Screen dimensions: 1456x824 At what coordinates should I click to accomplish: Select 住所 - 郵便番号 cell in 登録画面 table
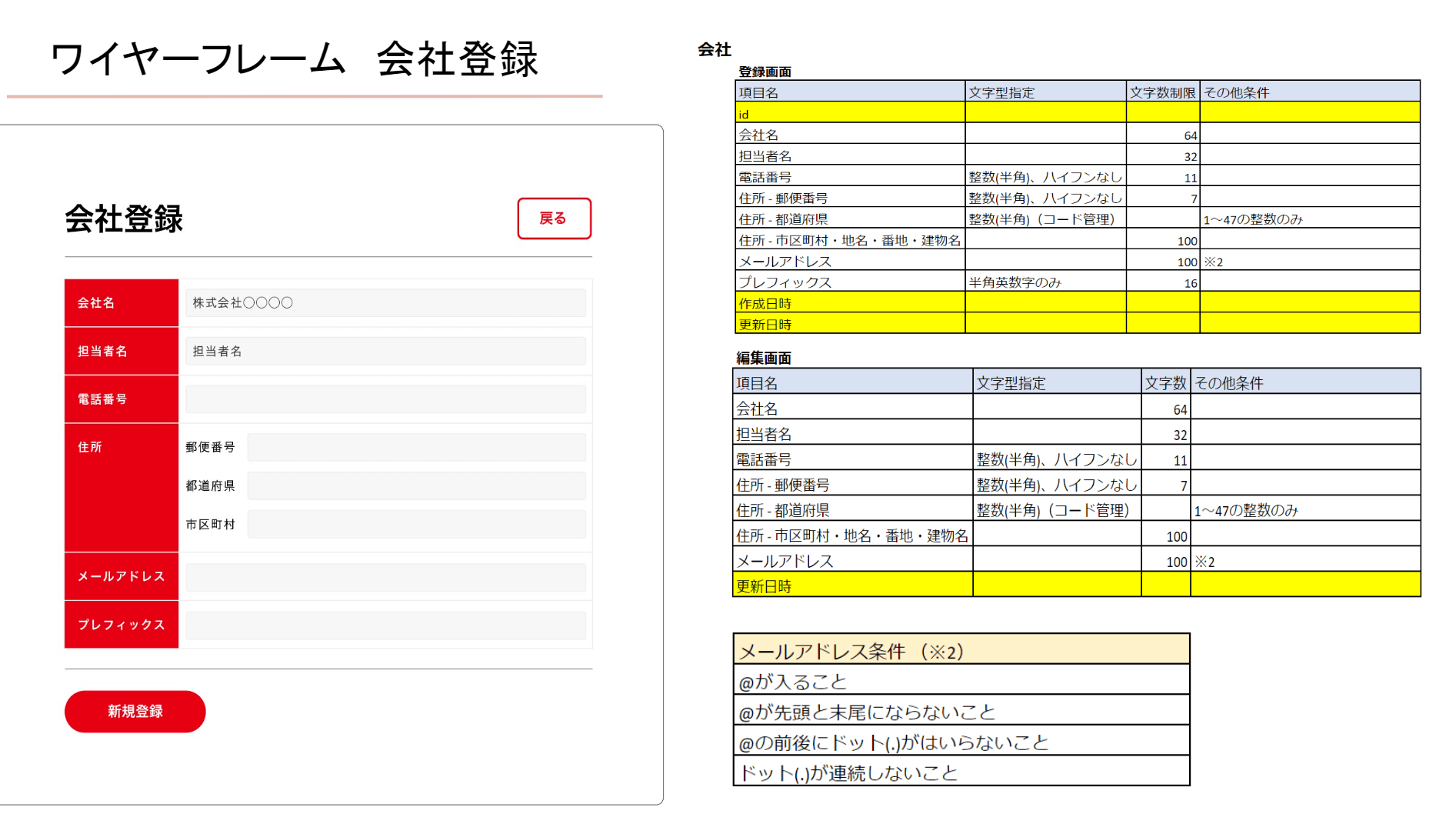click(x=850, y=197)
